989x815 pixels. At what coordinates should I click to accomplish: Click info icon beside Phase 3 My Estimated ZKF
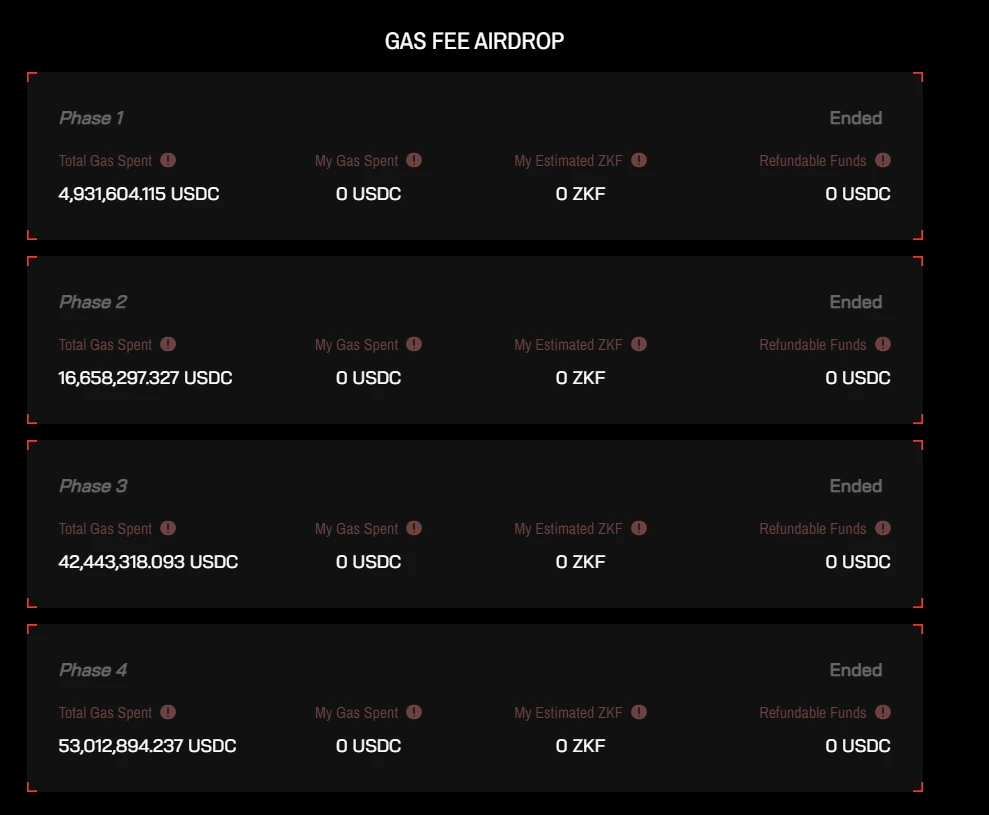pos(639,528)
